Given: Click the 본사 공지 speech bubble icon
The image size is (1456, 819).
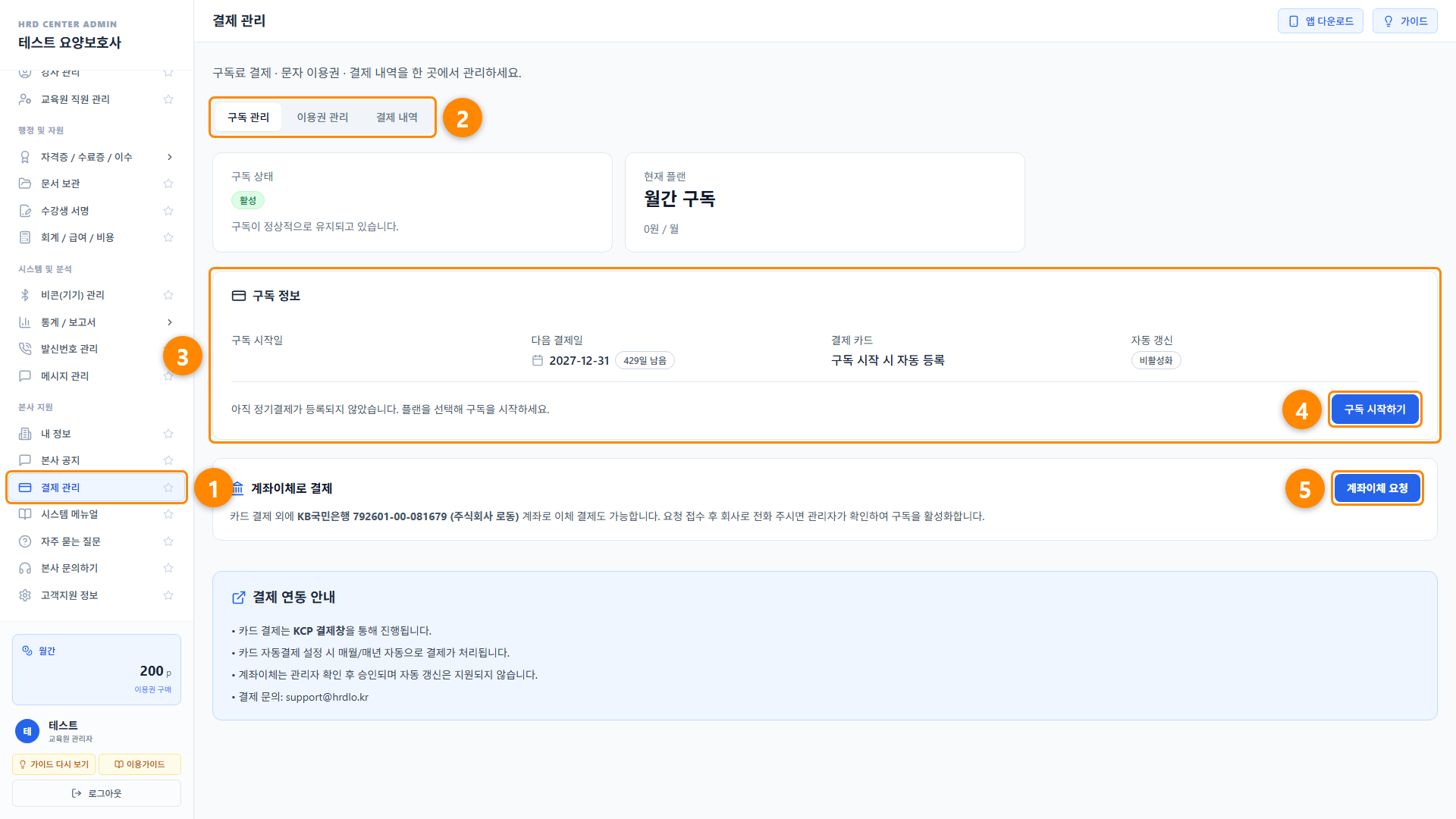Looking at the screenshot, I should [x=25, y=460].
